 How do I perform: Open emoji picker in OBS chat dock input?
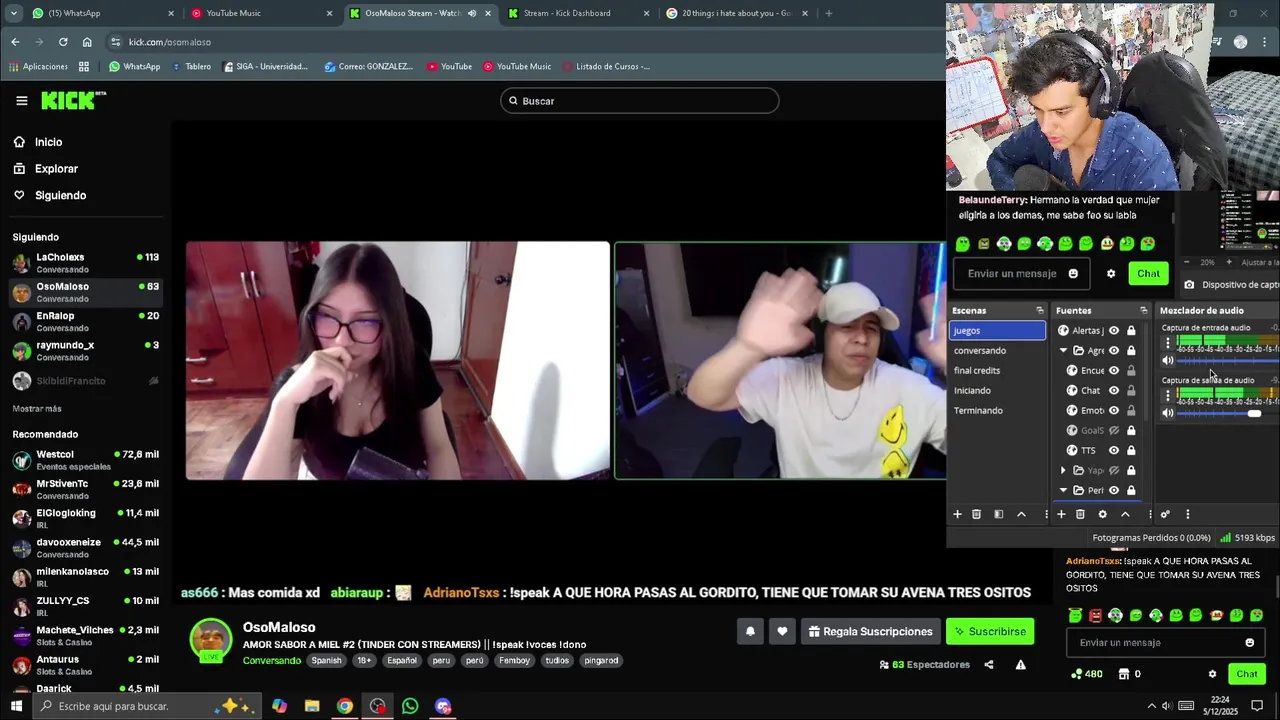tap(1073, 273)
